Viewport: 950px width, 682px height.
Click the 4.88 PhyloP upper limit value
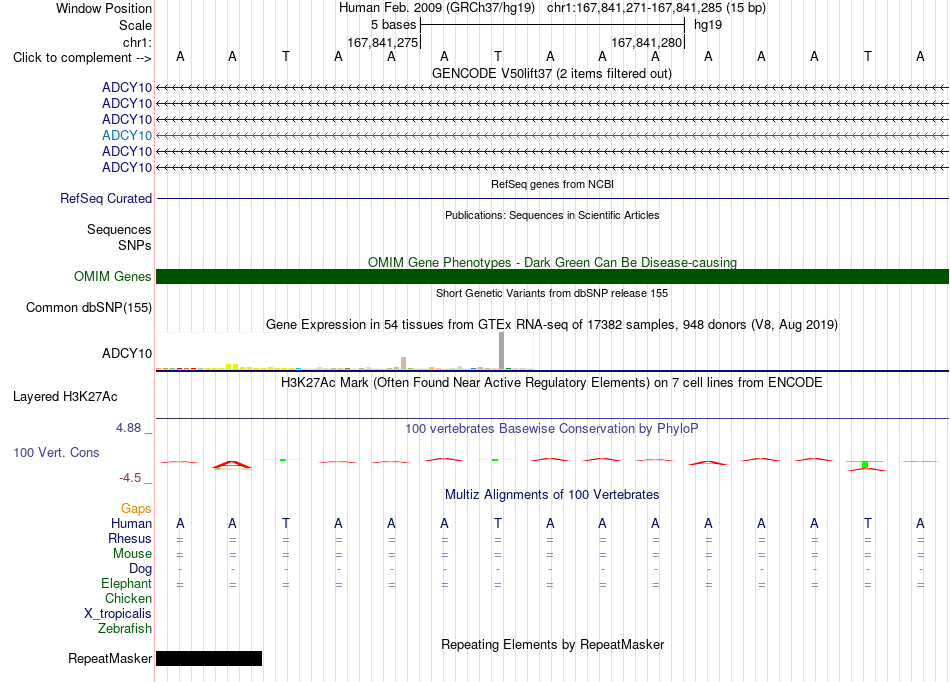128,428
